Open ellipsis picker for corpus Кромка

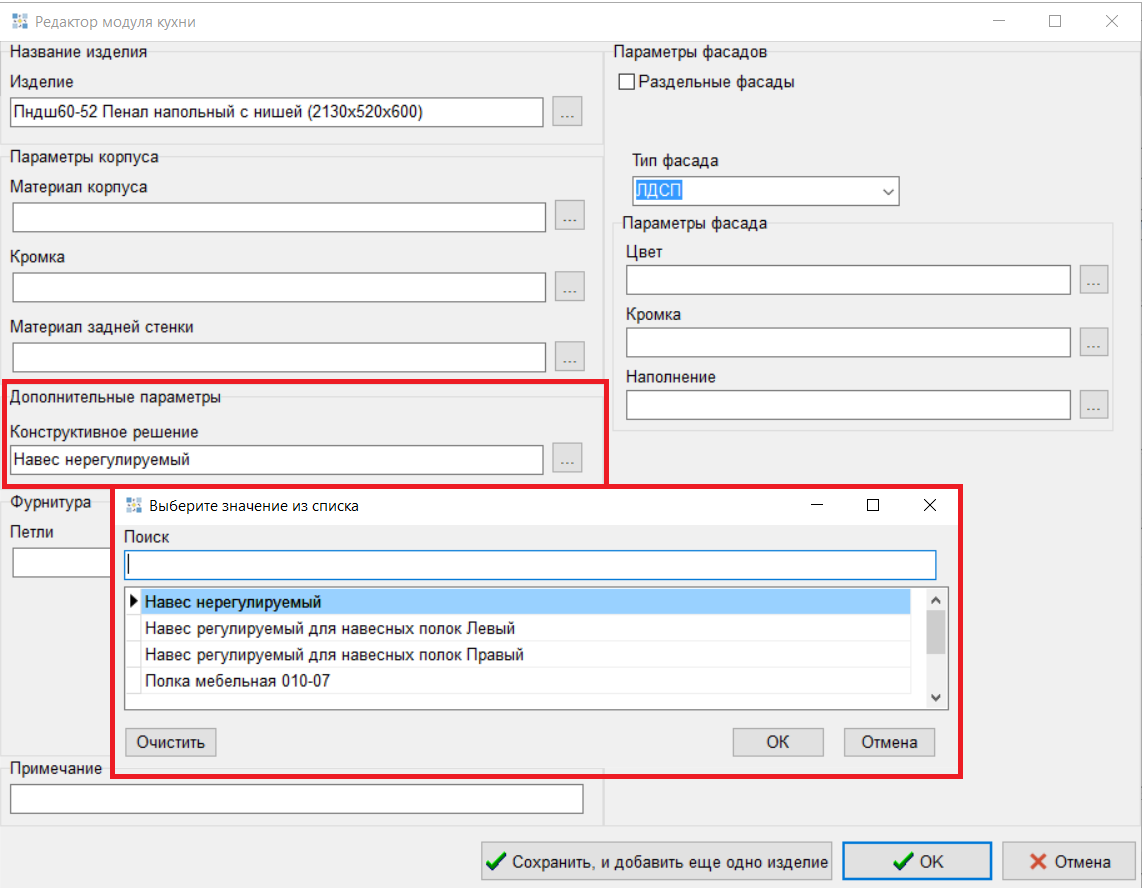[569, 287]
